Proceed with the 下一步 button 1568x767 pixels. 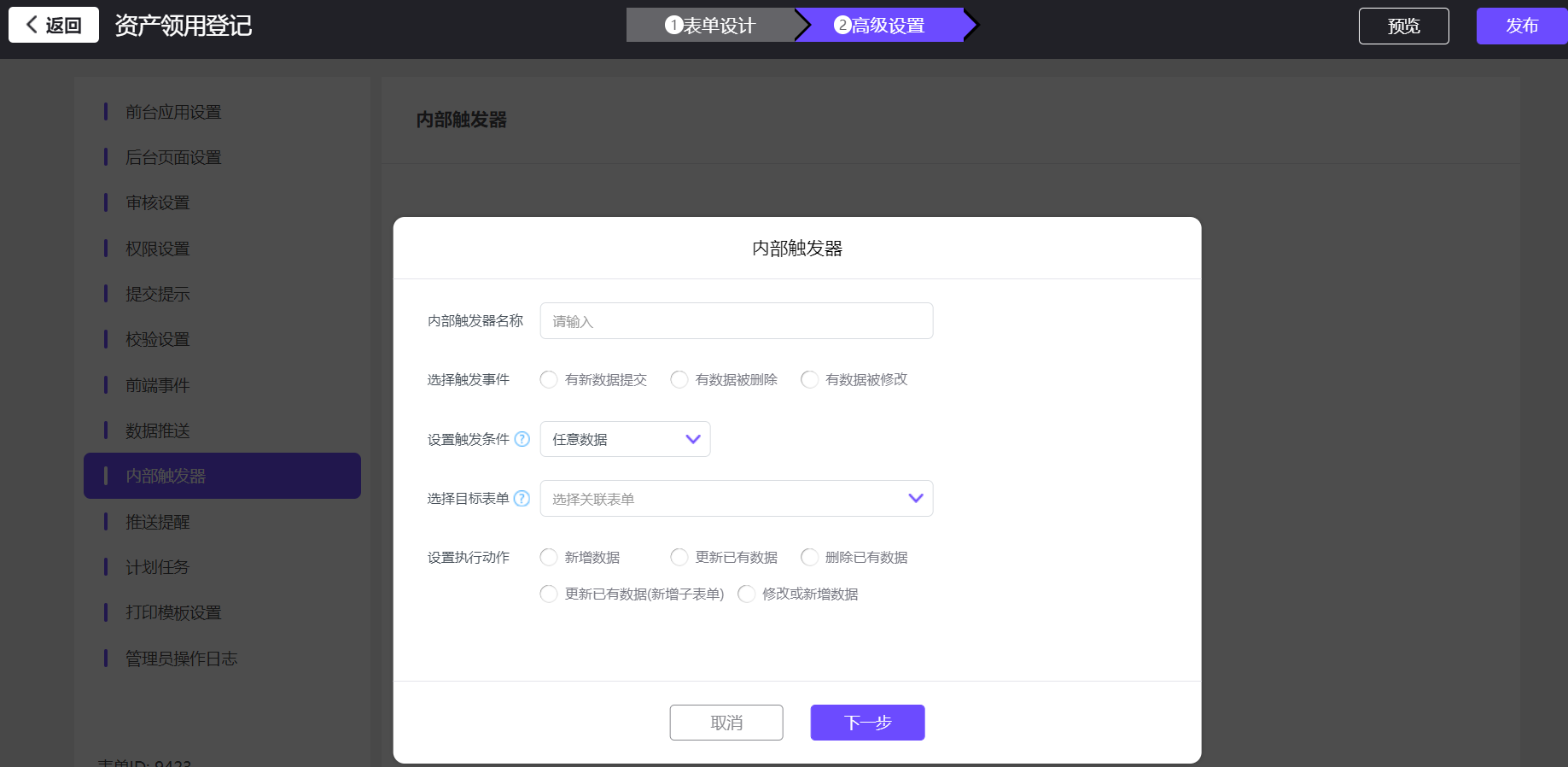click(868, 723)
